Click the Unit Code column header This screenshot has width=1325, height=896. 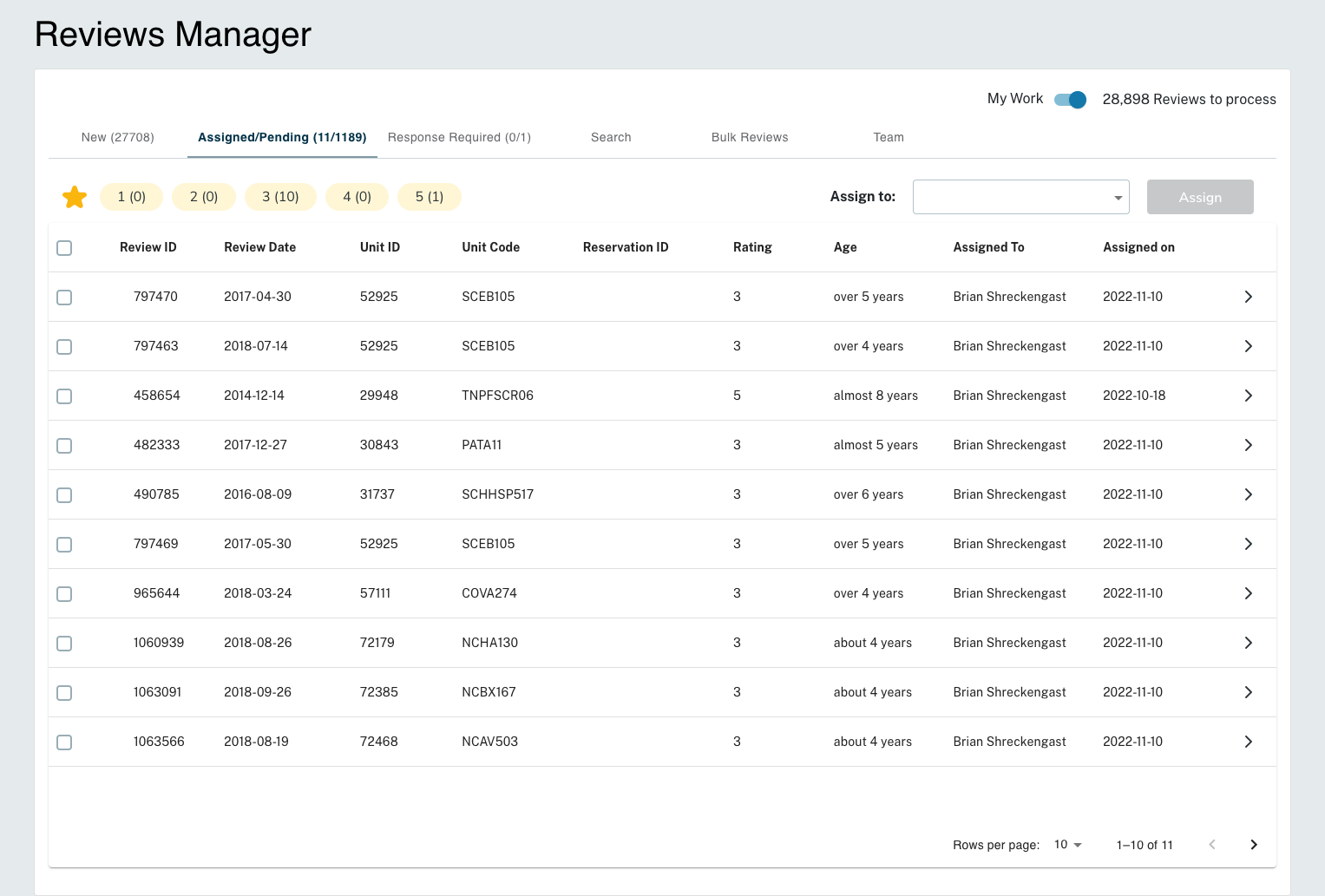[x=491, y=247]
